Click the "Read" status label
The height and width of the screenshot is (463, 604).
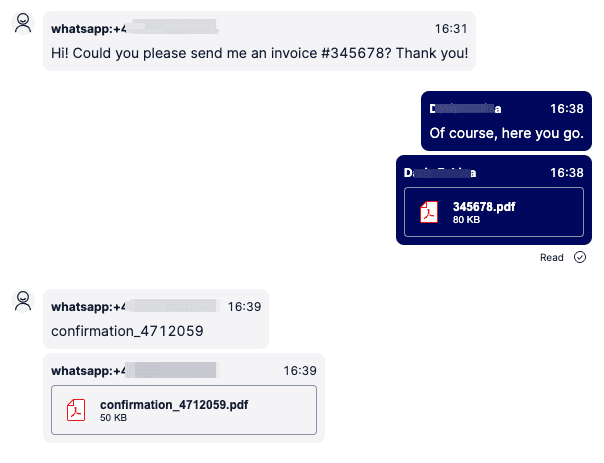coord(552,257)
